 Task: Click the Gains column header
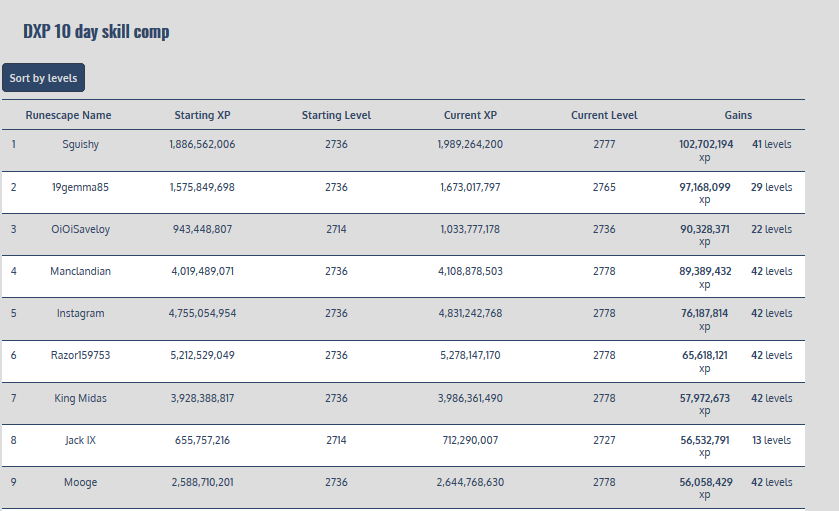pyautogui.click(x=738, y=115)
